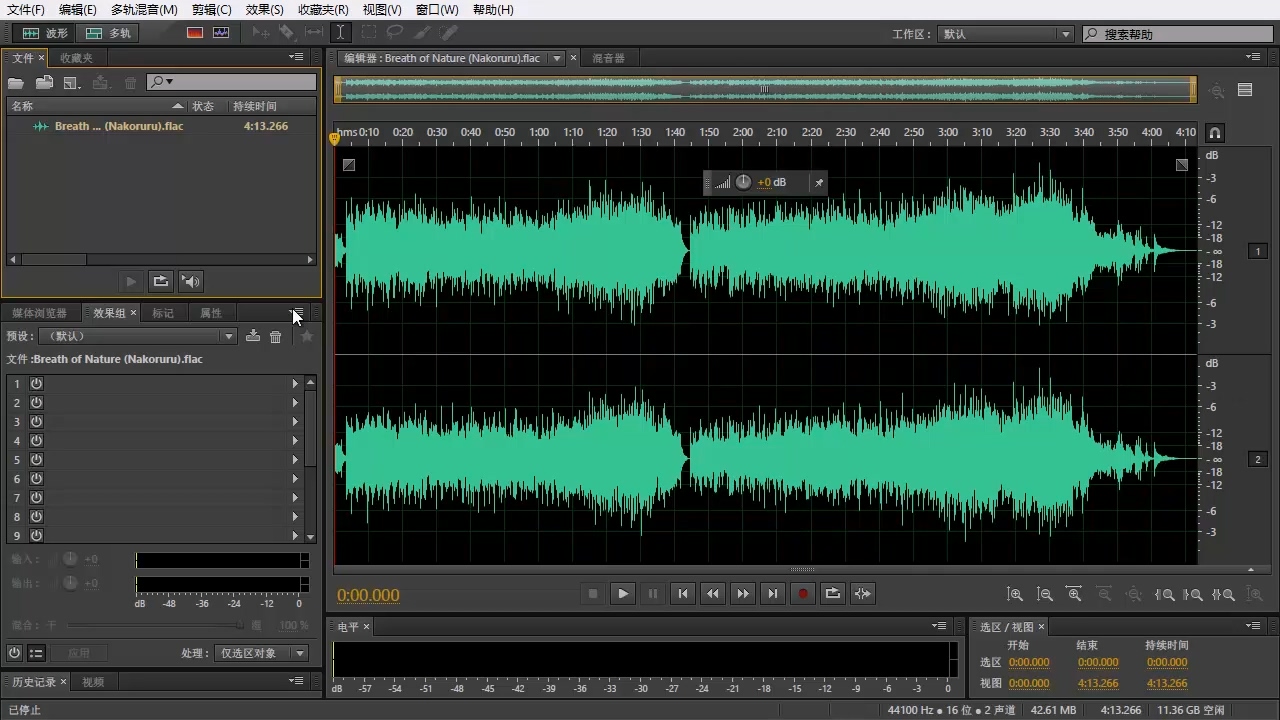Open the 效果(S) menu
This screenshot has width=1280, height=720.
pyautogui.click(x=264, y=9)
